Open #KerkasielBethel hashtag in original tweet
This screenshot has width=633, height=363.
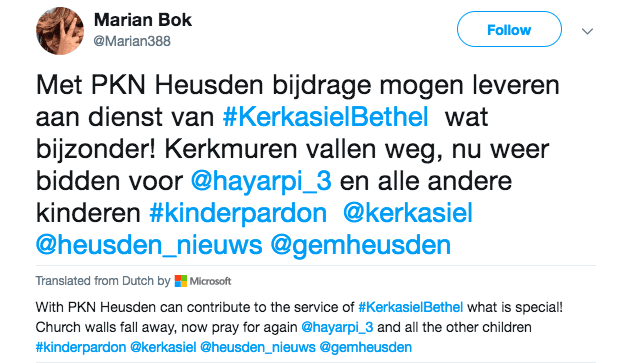coord(325,117)
